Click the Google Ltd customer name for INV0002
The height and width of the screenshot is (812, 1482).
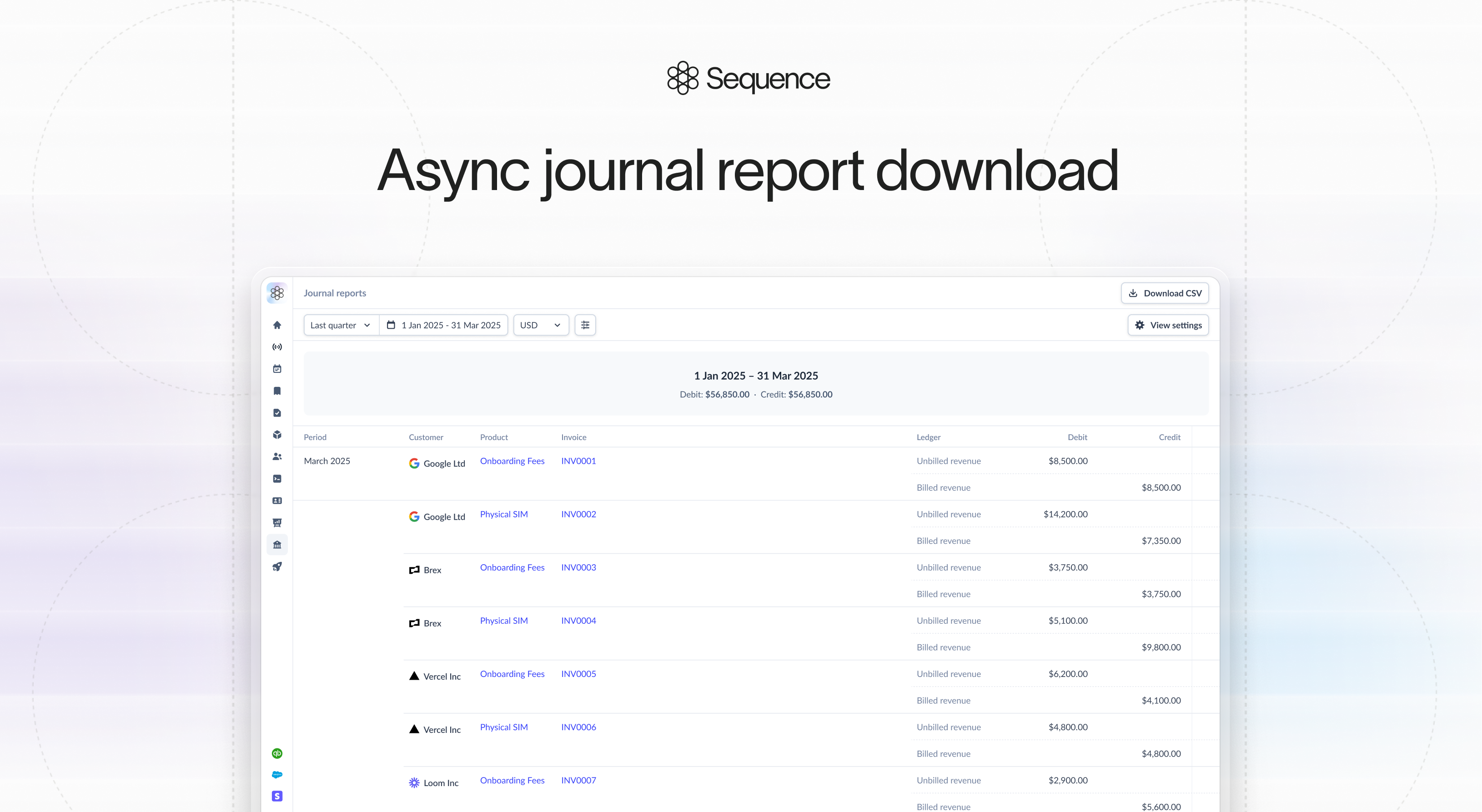click(x=444, y=516)
